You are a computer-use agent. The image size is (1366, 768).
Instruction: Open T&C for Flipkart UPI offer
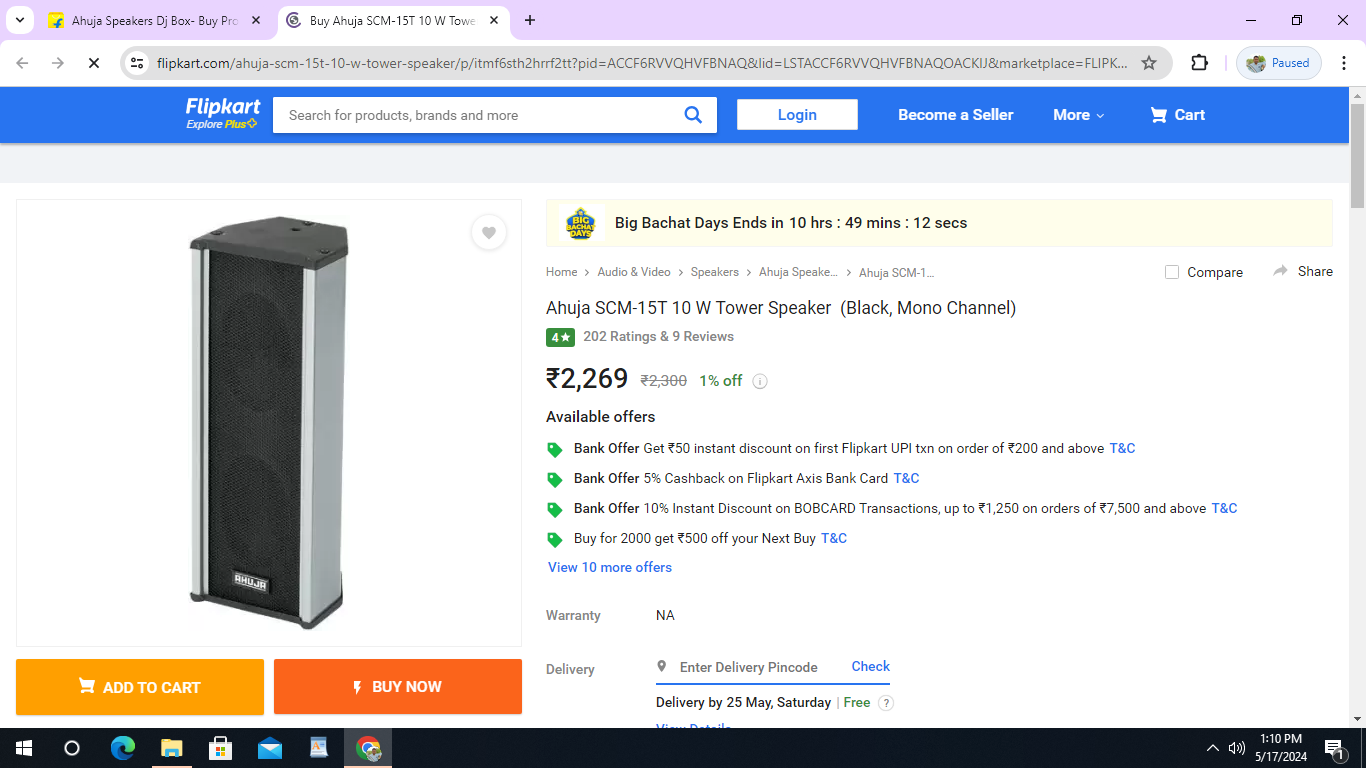(1122, 448)
